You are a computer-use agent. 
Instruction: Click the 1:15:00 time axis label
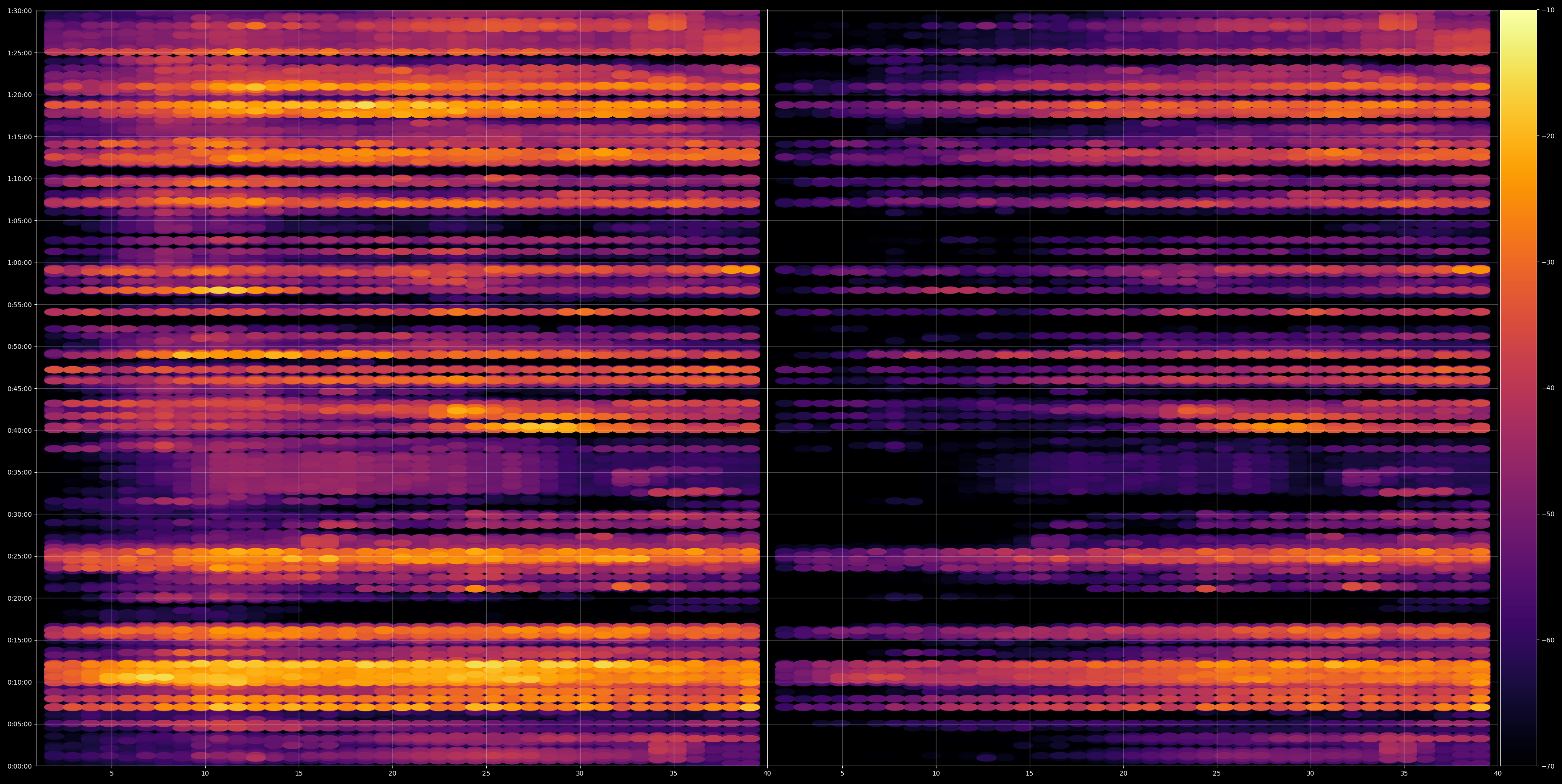(x=19, y=137)
